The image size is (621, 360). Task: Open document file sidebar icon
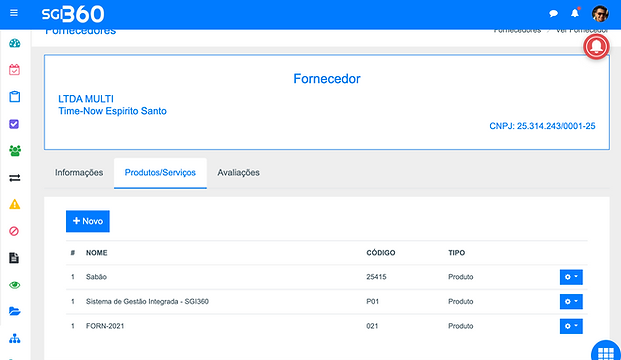(x=14, y=258)
